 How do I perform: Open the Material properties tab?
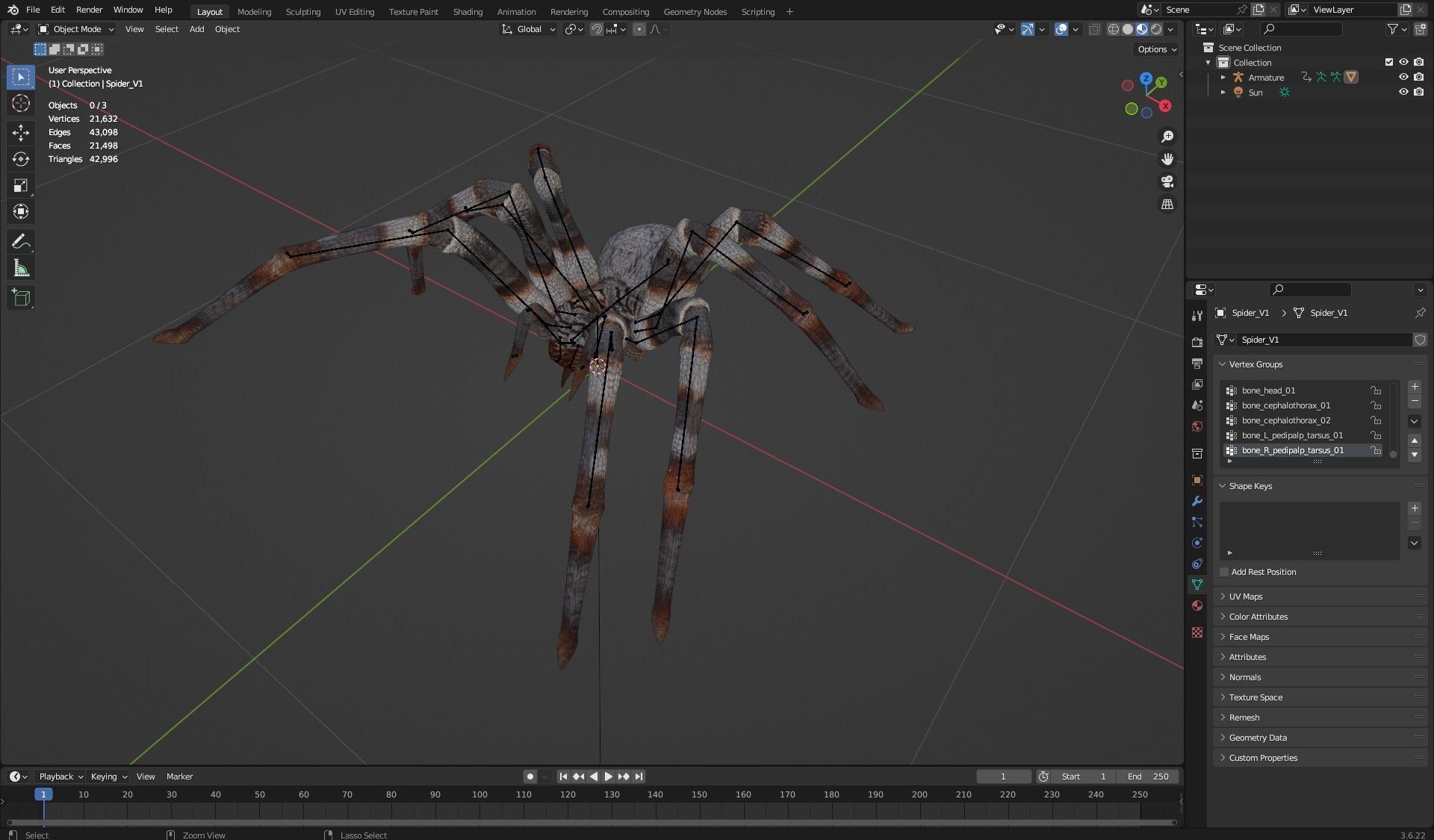coord(1197,606)
